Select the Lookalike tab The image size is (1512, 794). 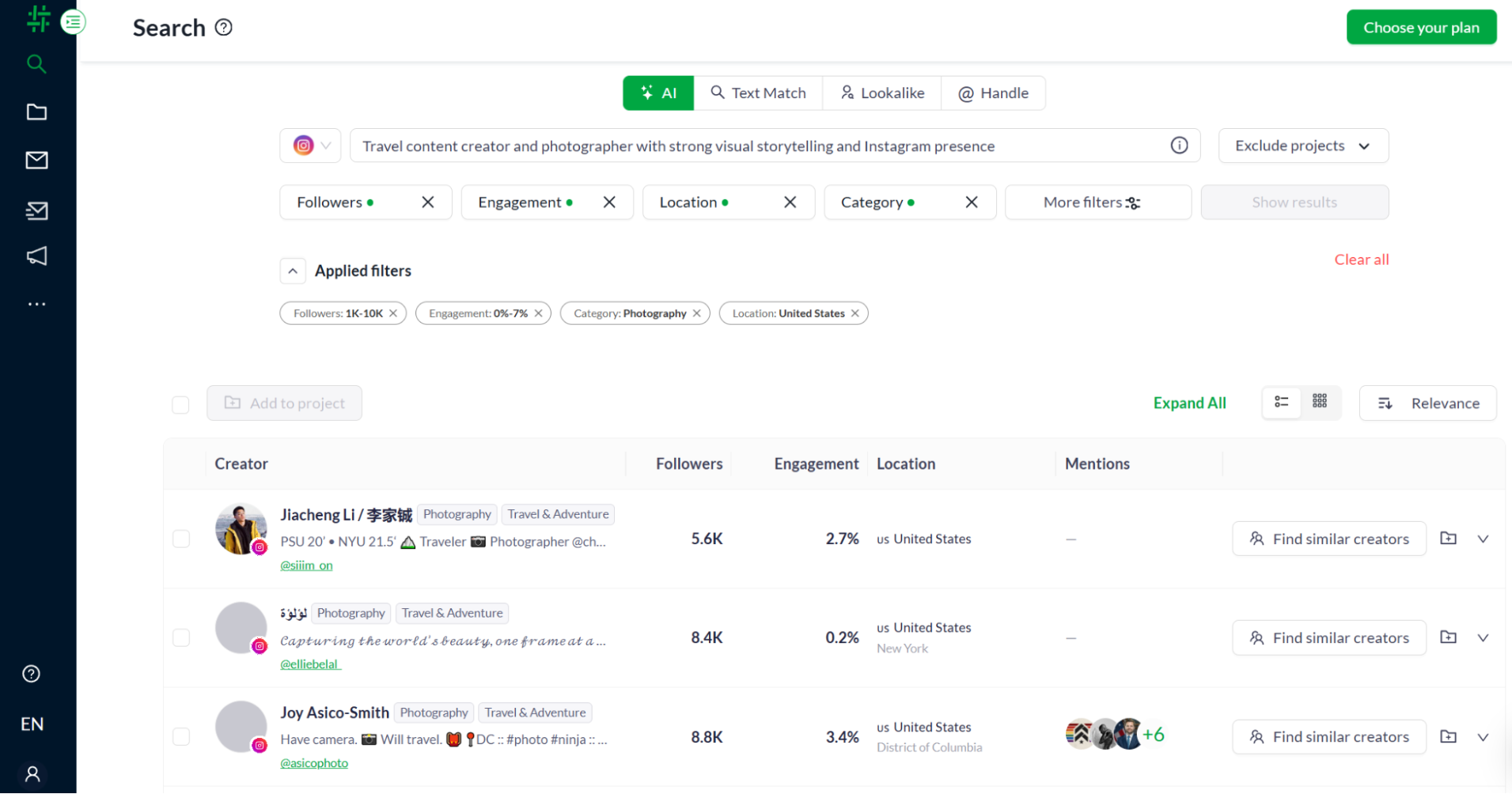(882, 93)
